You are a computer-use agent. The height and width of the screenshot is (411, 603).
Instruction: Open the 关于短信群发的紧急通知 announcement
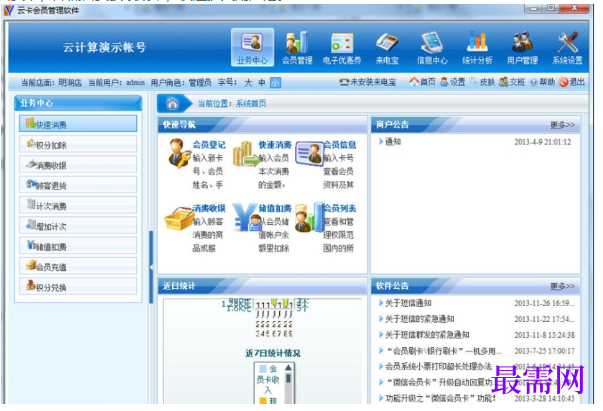click(x=427, y=335)
